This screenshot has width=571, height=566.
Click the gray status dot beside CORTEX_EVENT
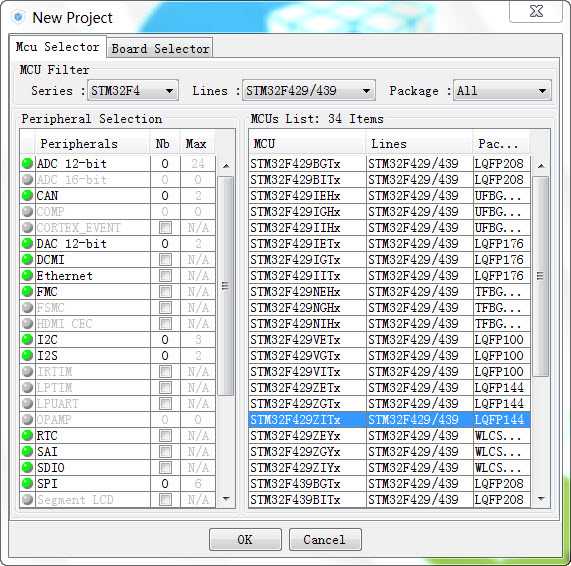click(x=27, y=228)
